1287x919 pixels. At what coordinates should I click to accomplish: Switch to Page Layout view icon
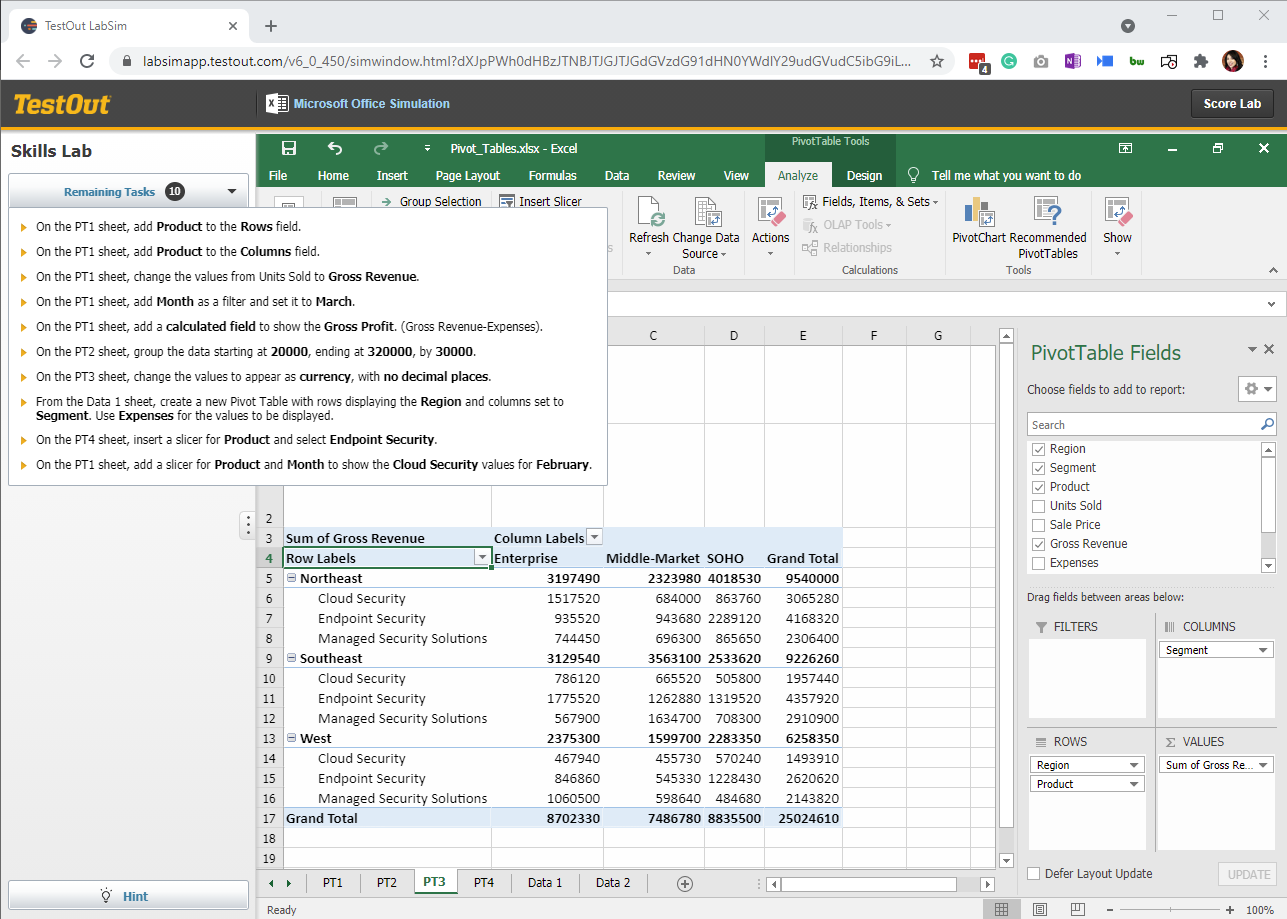pos(1040,910)
